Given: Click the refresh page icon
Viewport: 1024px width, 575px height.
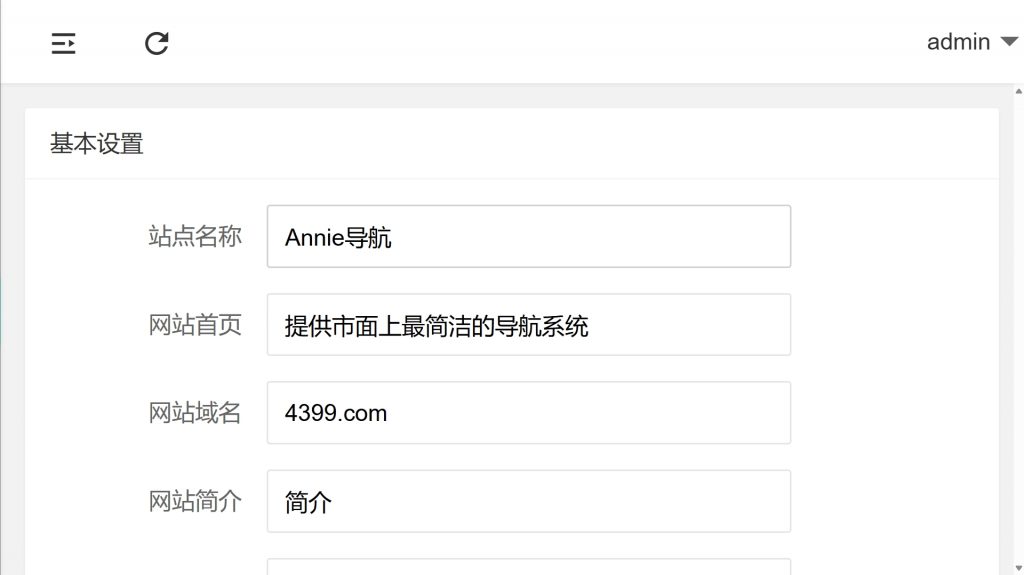Looking at the screenshot, I should (x=157, y=44).
